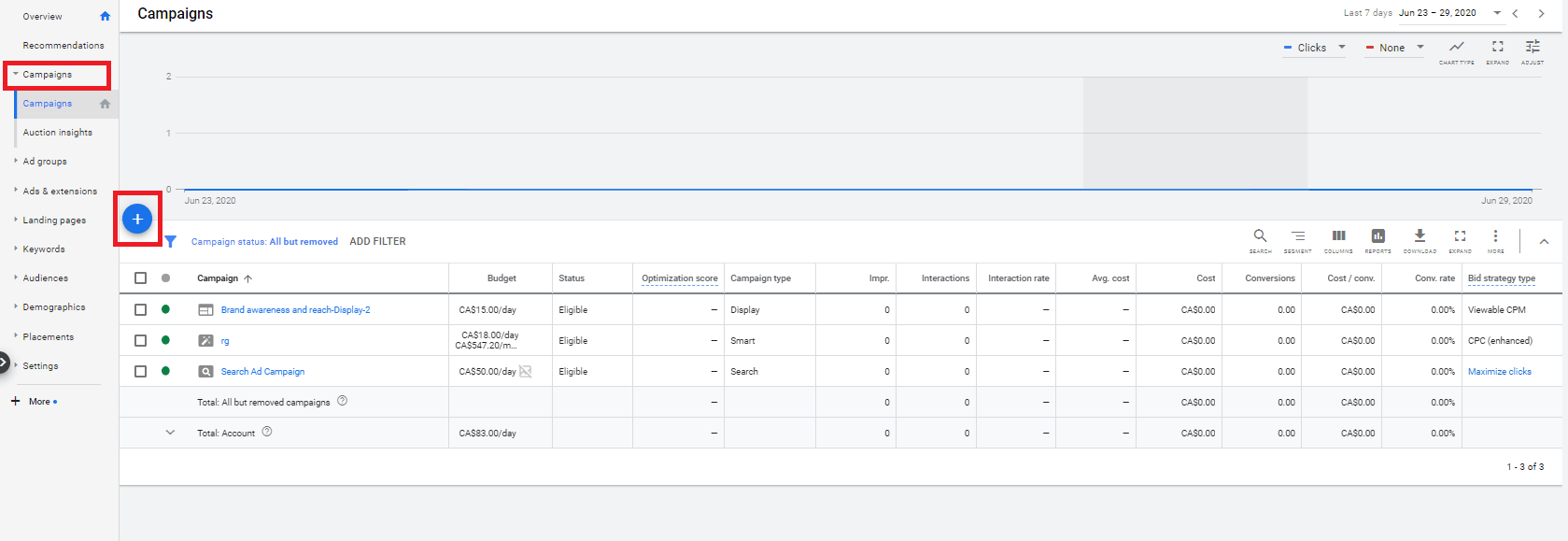Screen dimensions: 1568x541
Task: Click the Overview home icon
Action: pyautogui.click(x=105, y=16)
